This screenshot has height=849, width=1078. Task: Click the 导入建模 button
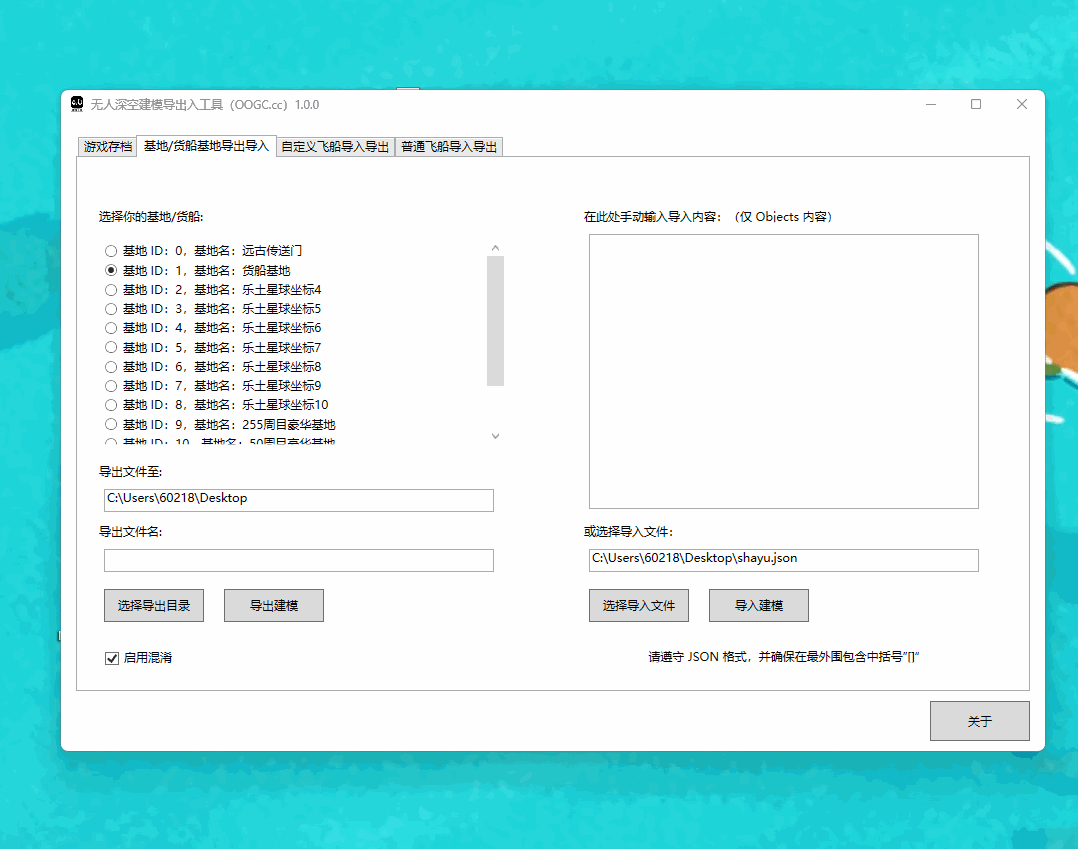759,606
